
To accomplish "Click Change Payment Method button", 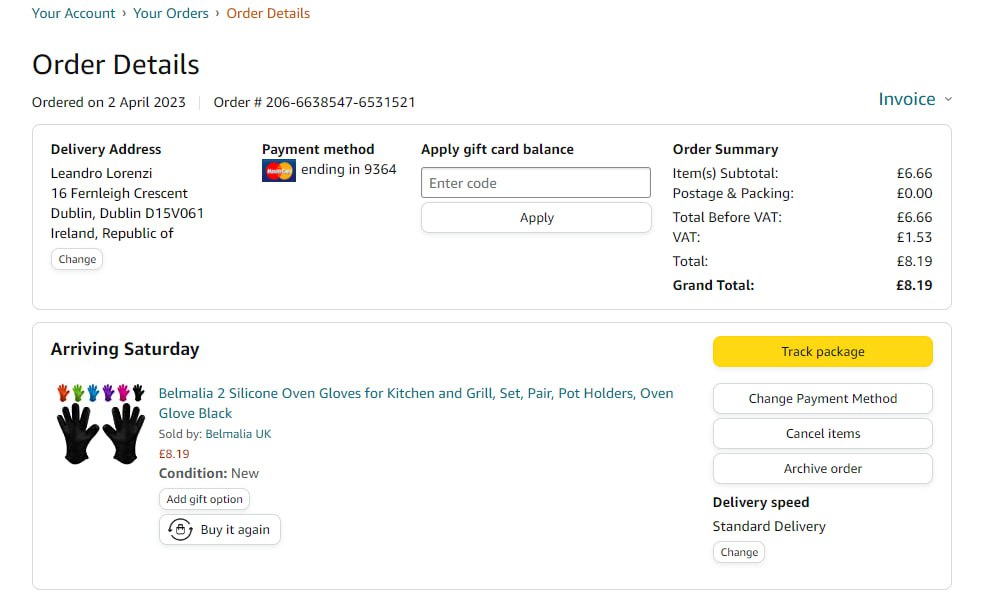I will 822,398.
